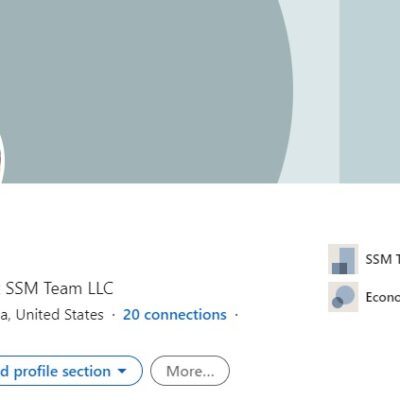
Task: Click the SSM Team LLC headline text
Action: coord(60,288)
